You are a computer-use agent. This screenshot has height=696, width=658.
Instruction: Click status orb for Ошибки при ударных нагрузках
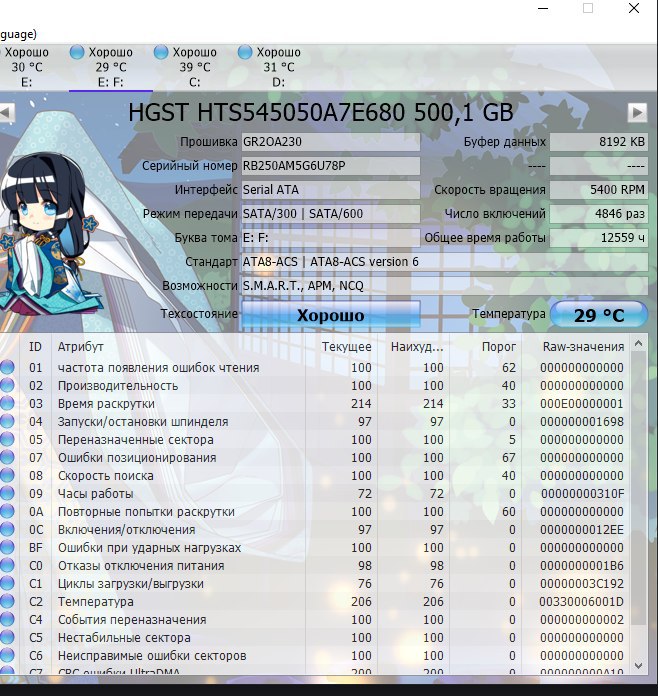pyautogui.click(x=7, y=547)
